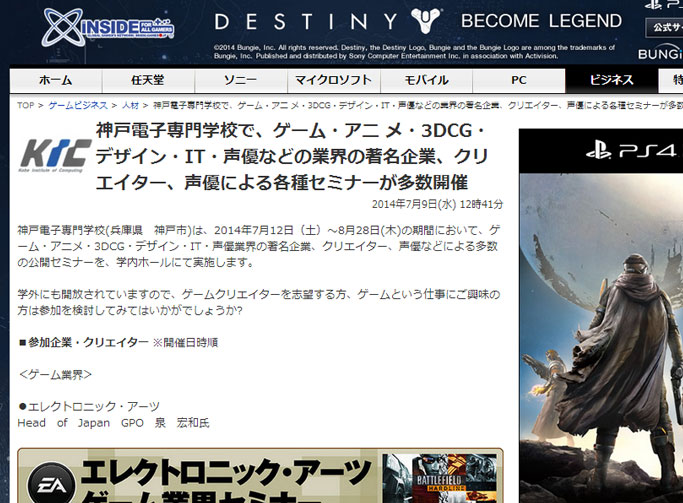Click the Head of Japan GPO line

114,423
